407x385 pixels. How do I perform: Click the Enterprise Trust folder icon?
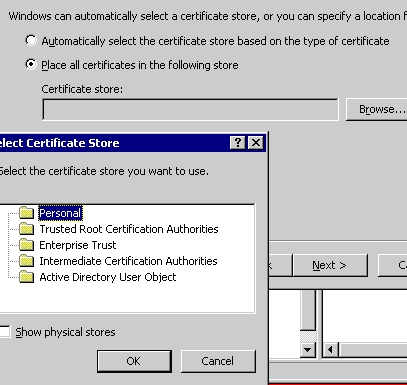pos(27,245)
